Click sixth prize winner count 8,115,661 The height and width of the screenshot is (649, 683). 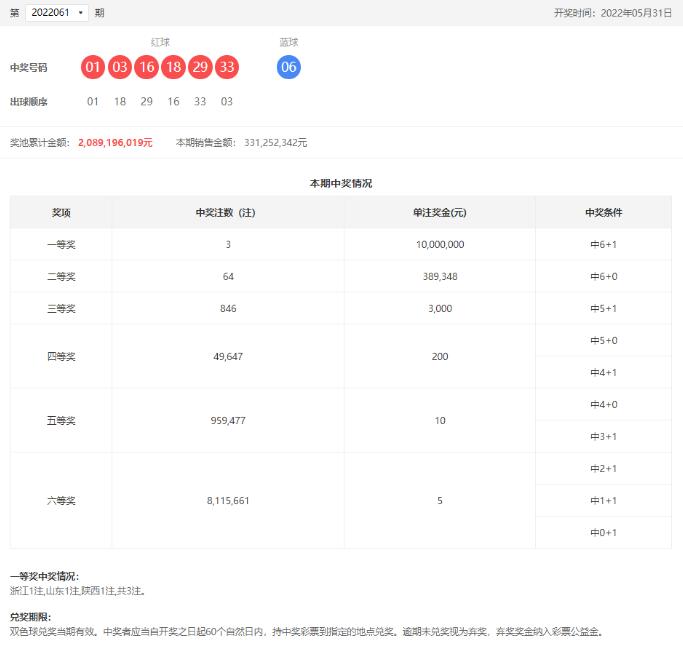[228, 501]
